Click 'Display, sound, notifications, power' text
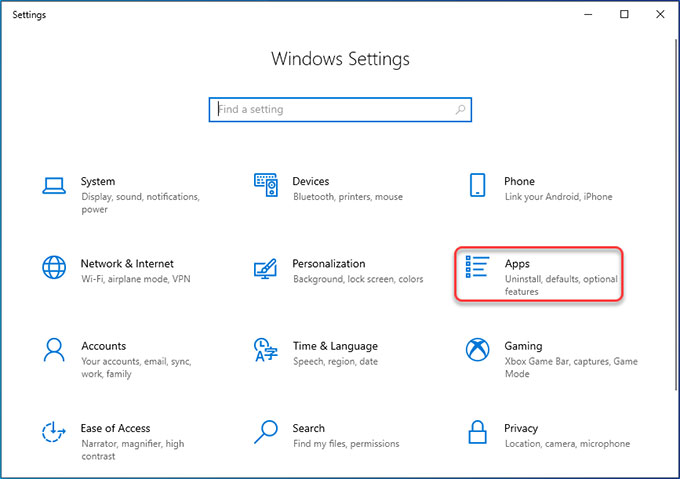The image size is (680, 479). [x=141, y=203]
